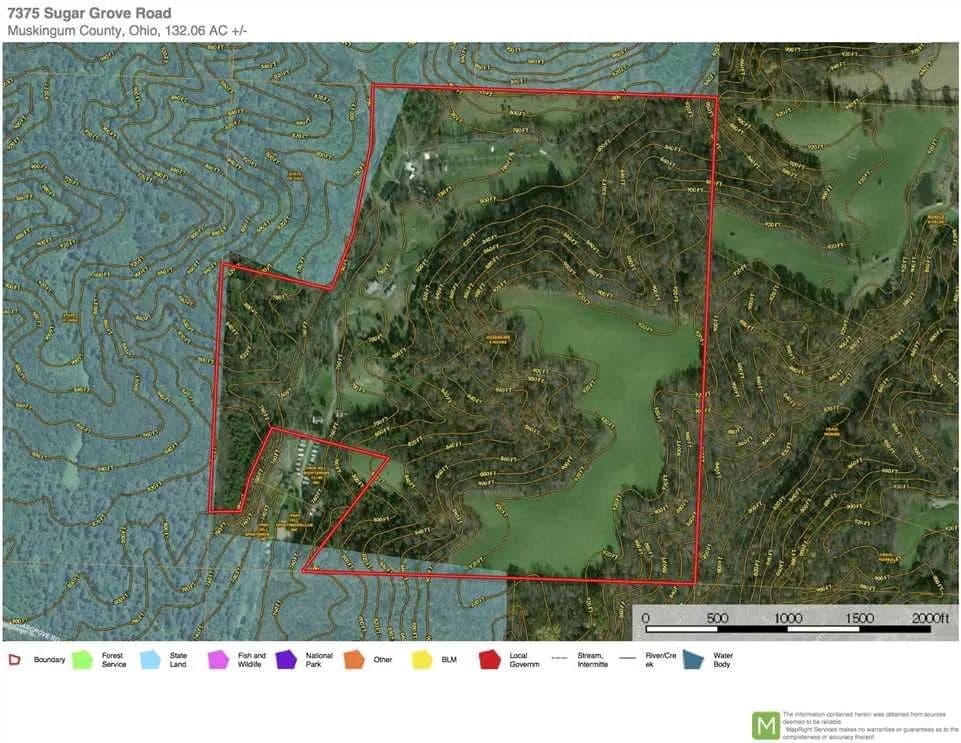
Task: Select the green Forest Service legend icon
Action: click(x=83, y=660)
